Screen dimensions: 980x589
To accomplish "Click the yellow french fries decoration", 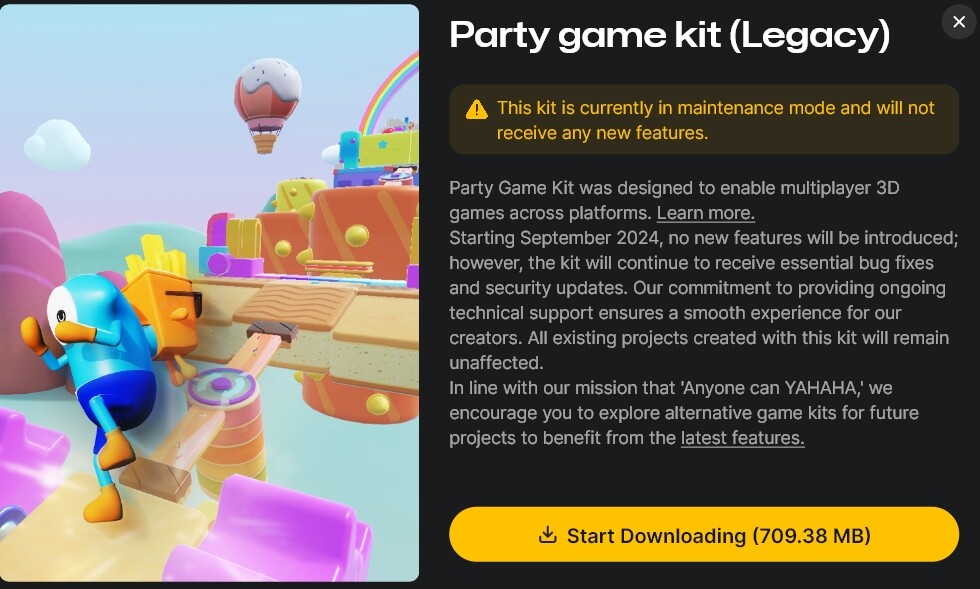I will click(x=156, y=256).
